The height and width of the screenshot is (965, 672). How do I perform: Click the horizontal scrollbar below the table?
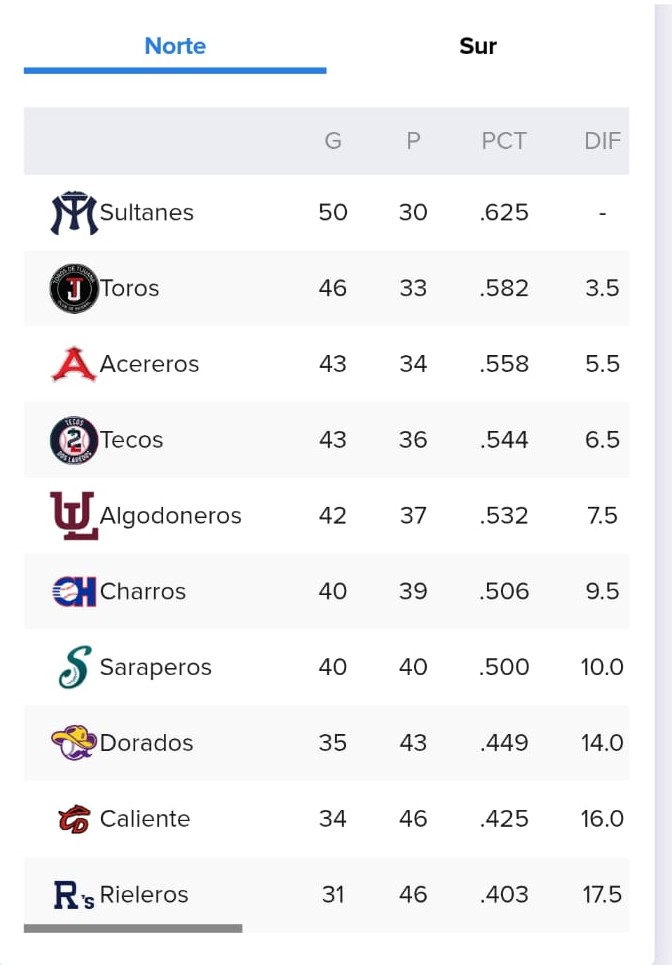(x=133, y=928)
